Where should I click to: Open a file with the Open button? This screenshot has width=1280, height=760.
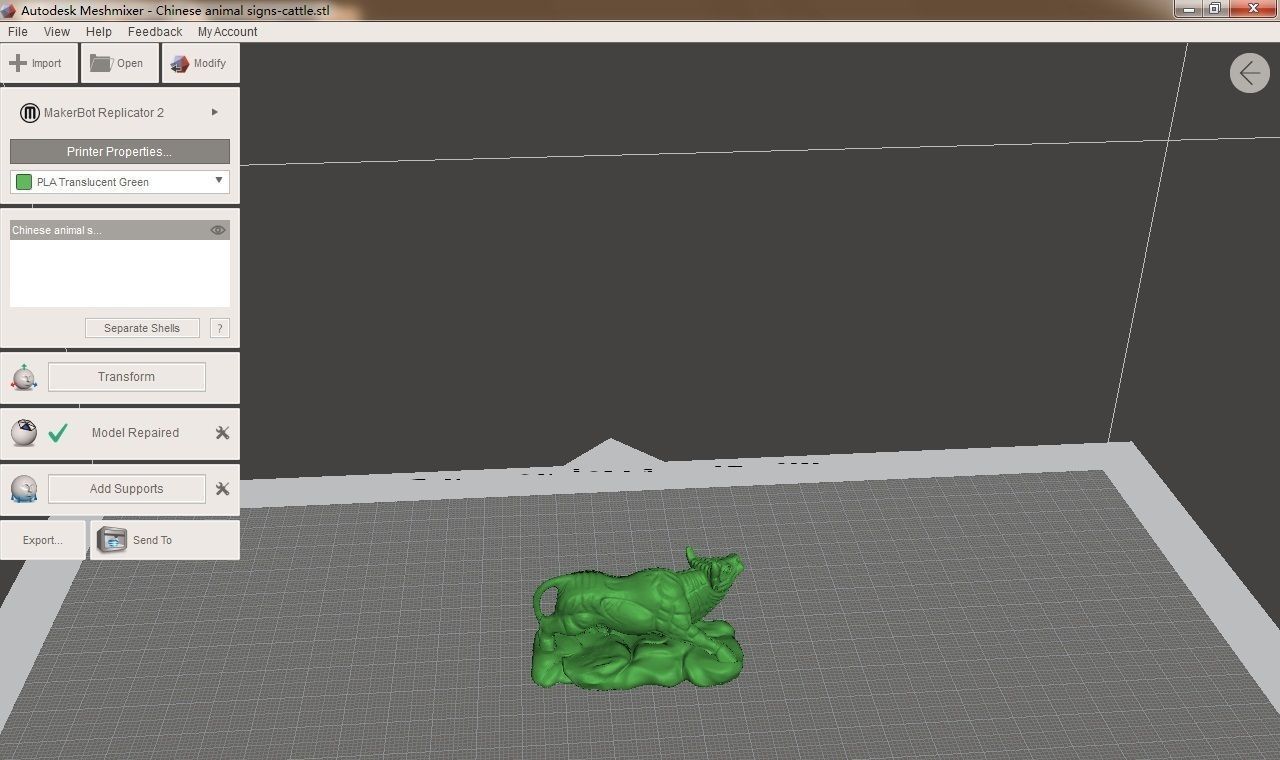(119, 63)
